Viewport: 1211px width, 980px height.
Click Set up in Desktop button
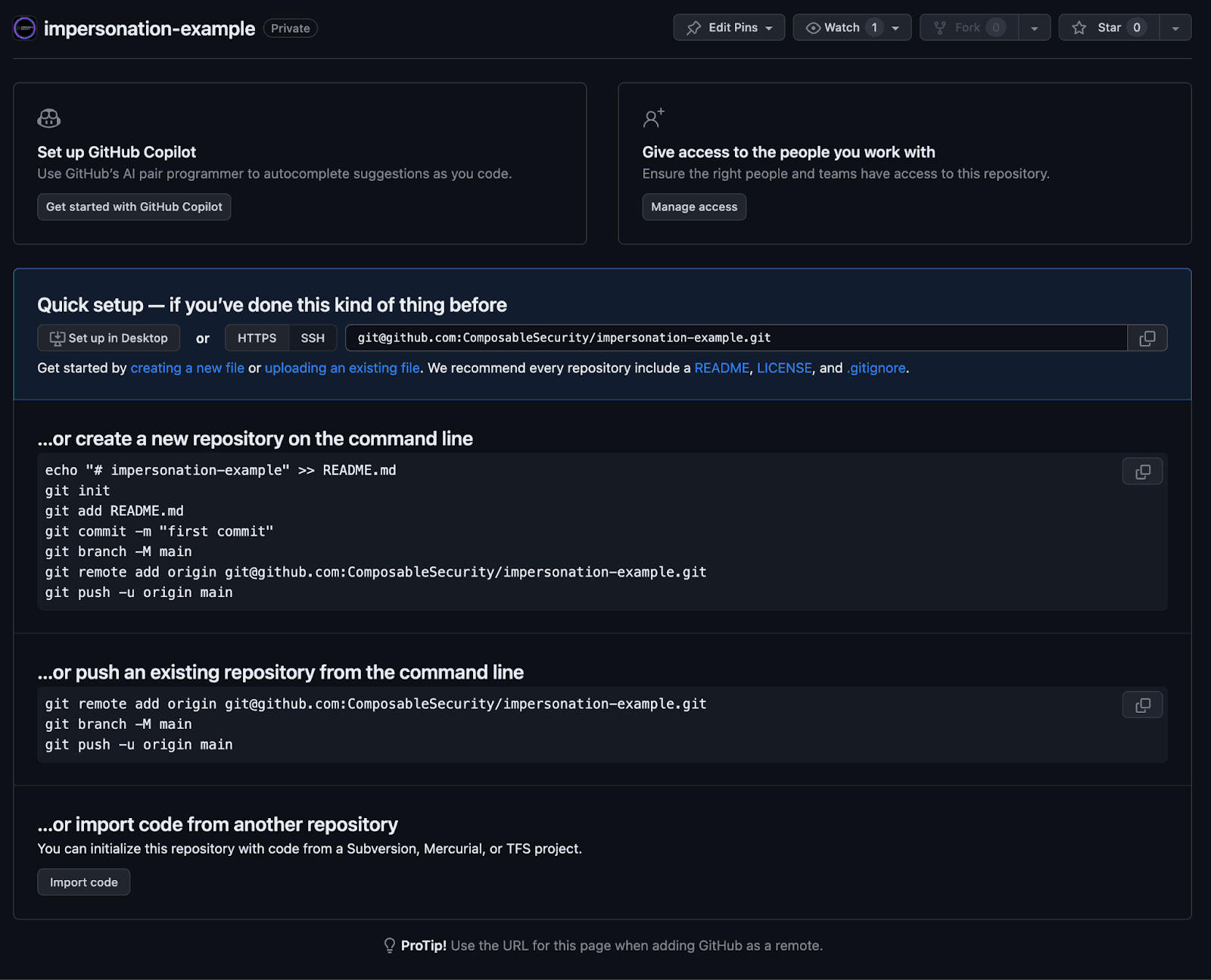click(109, 338)
